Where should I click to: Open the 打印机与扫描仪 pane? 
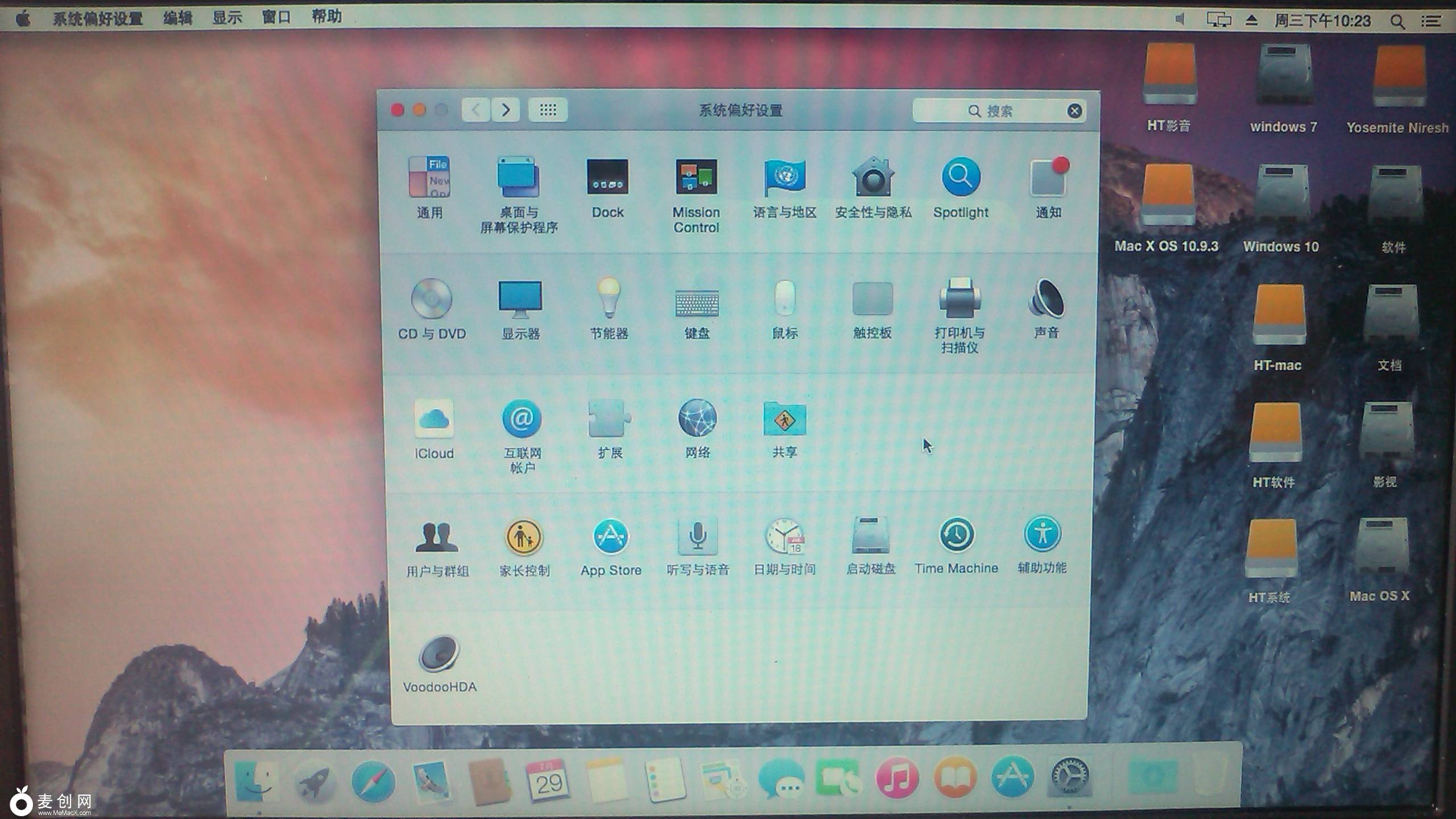click(959, 299)
